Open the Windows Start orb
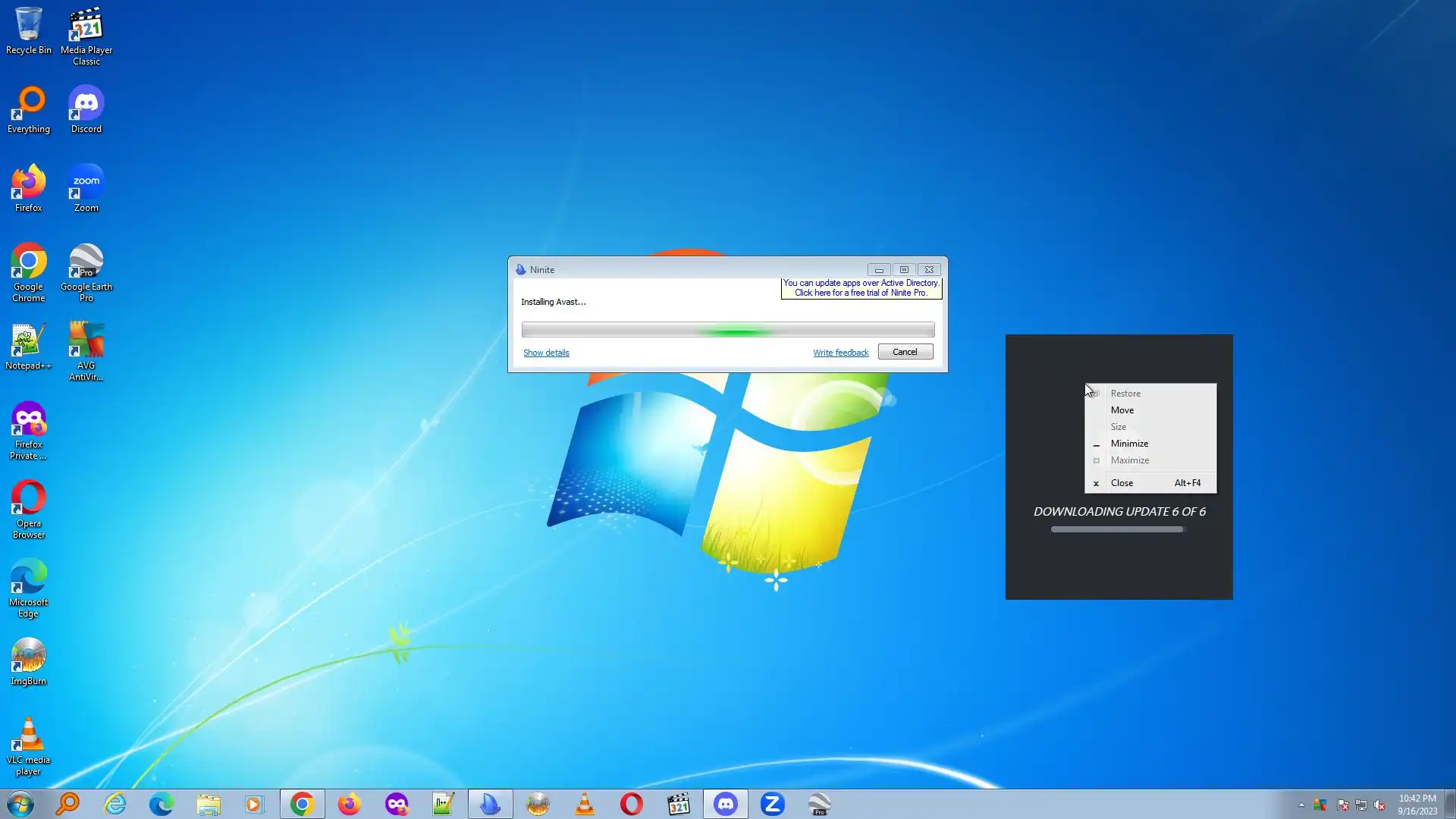Image resolution: width=1456 pixels, height=819 pixels. click(20, 804)
